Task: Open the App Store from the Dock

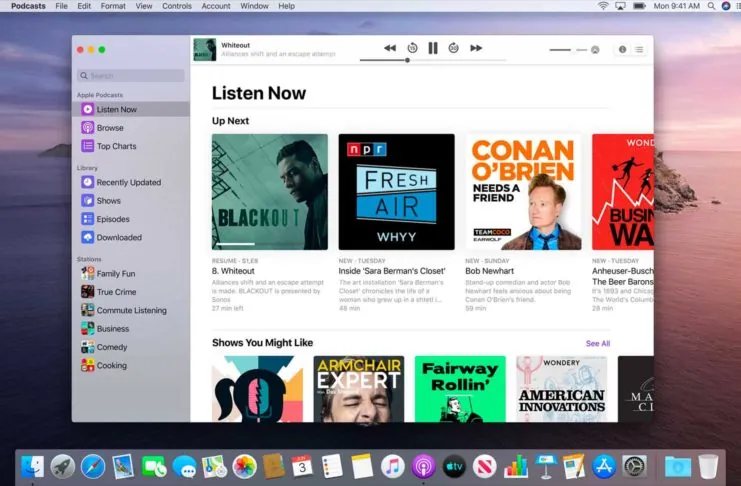Action: pos(604,467)
